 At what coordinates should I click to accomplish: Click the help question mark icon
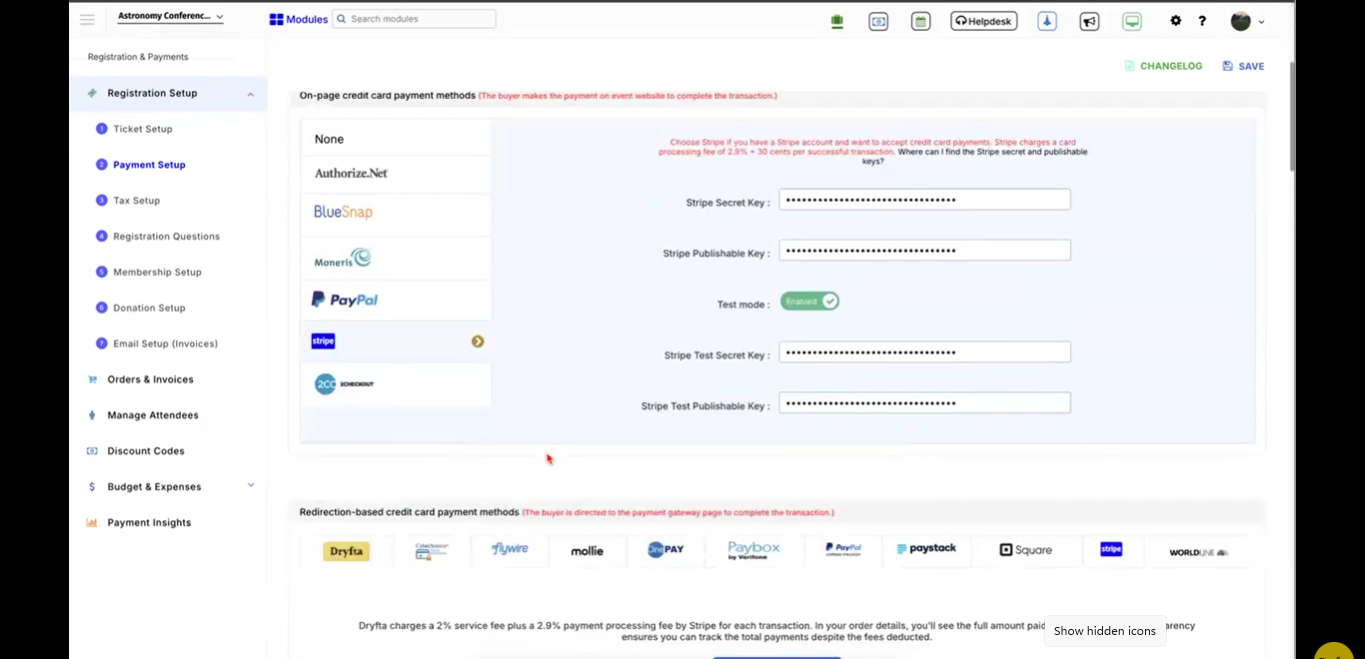[1202, 20]
